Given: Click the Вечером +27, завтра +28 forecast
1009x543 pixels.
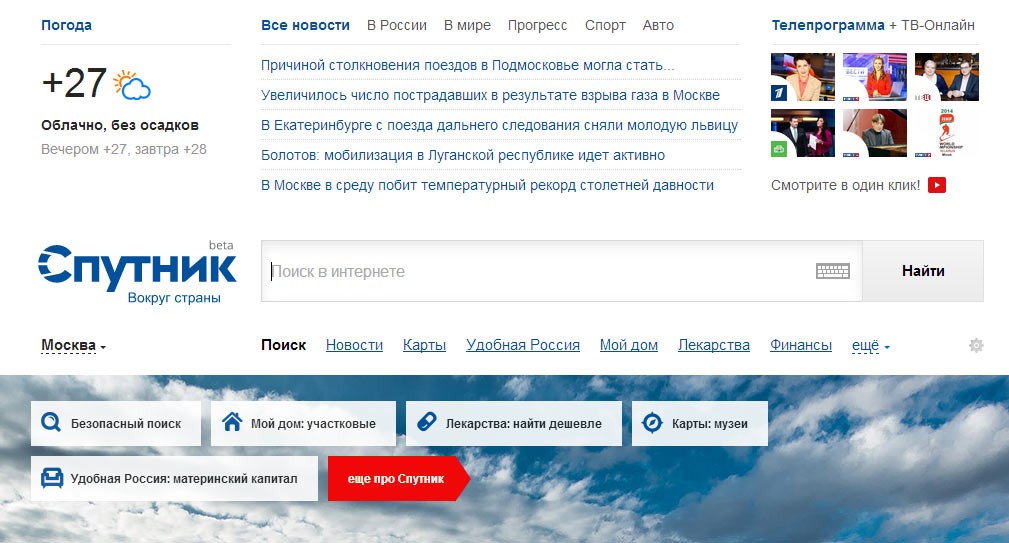Looking at the screenshot, I should (124, 149).
